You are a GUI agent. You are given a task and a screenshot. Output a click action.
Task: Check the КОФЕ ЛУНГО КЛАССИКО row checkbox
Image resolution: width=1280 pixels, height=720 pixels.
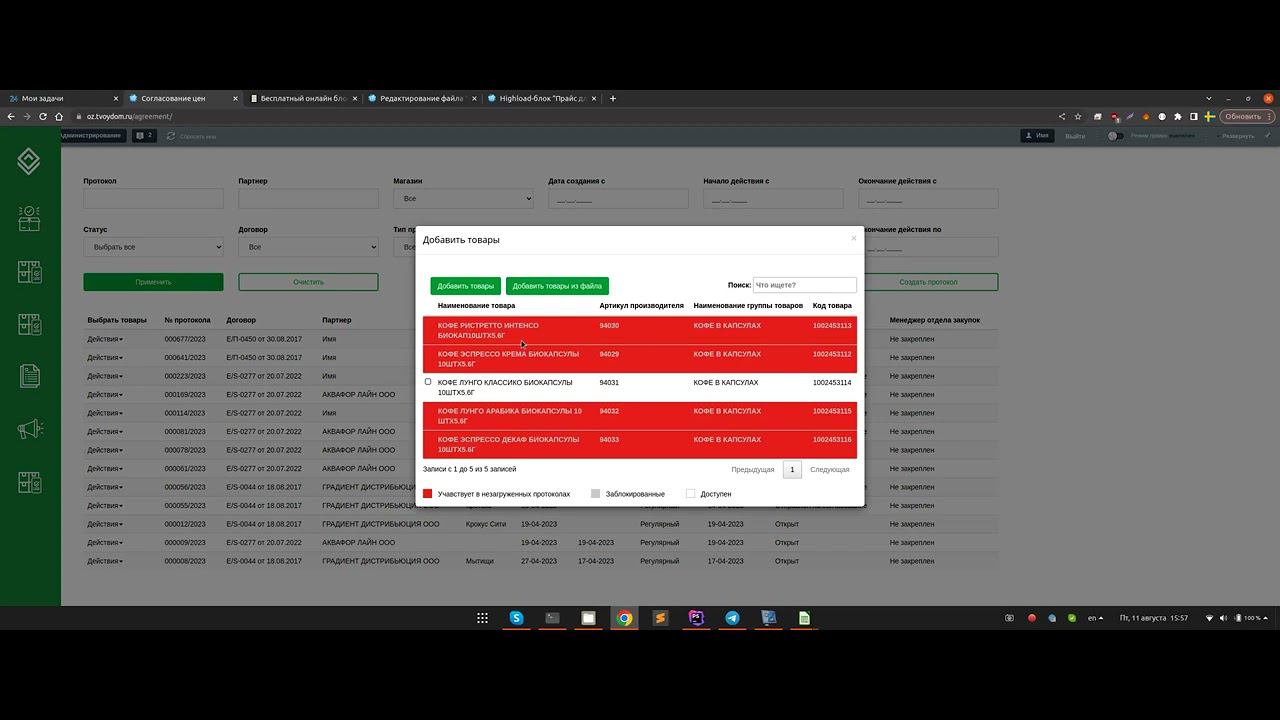pyautogui.click(x=428, y=382)
